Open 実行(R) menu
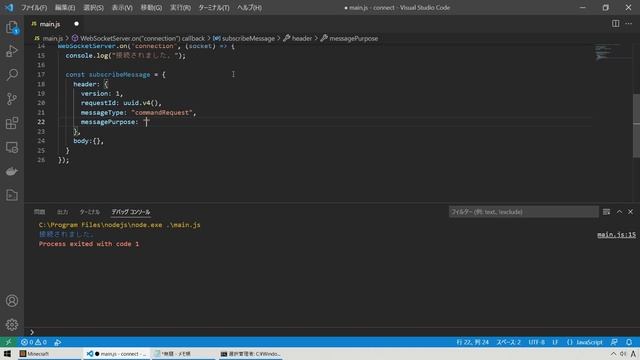The image size is (640, 360). [x=180, y=8]
